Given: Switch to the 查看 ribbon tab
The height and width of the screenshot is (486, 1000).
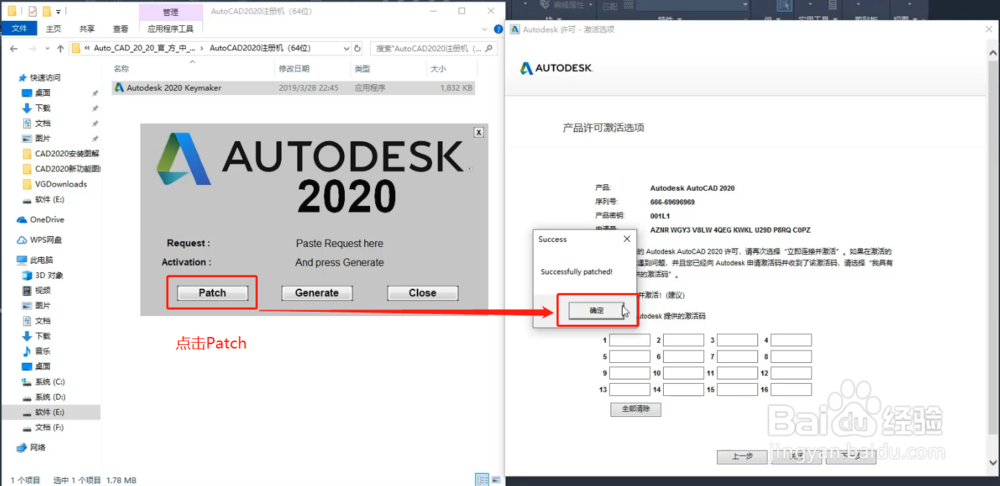Looking at the screenshot, I should coord(121,28).
